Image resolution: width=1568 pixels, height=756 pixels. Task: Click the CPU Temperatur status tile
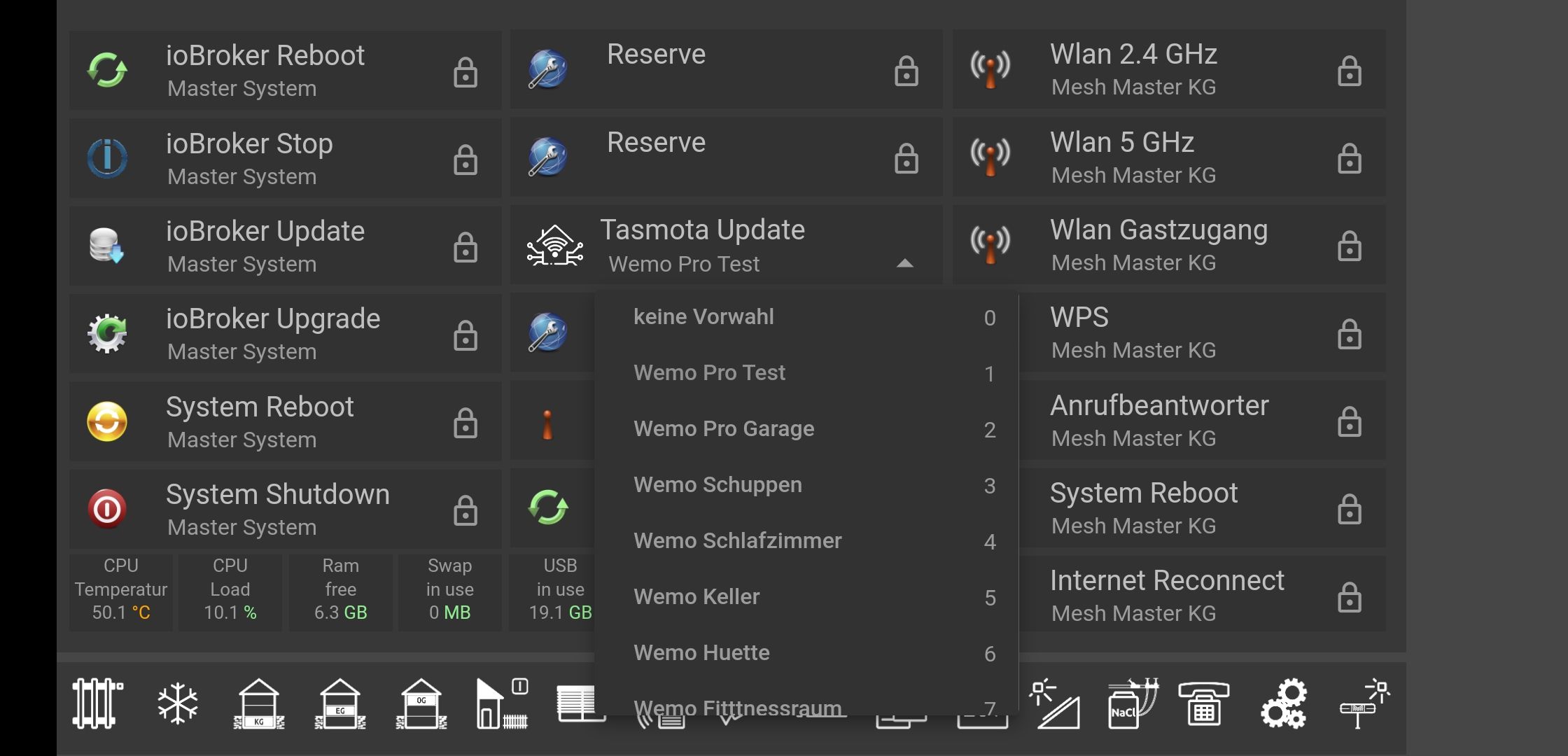[121, 589]
